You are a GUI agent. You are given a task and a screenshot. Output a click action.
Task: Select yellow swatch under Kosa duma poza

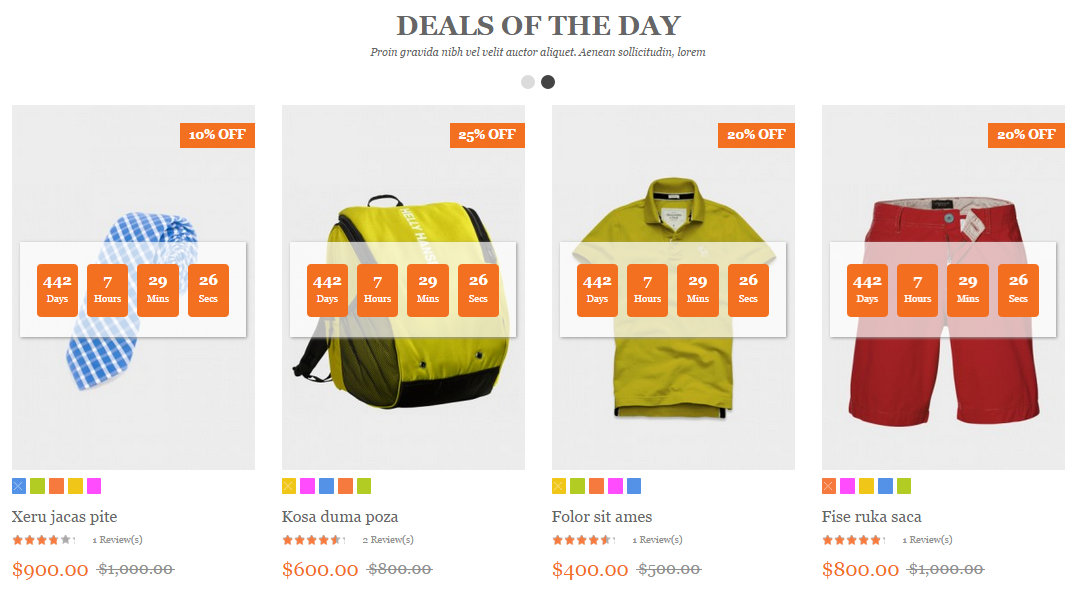pyautogui.click(x=289, y=486)
